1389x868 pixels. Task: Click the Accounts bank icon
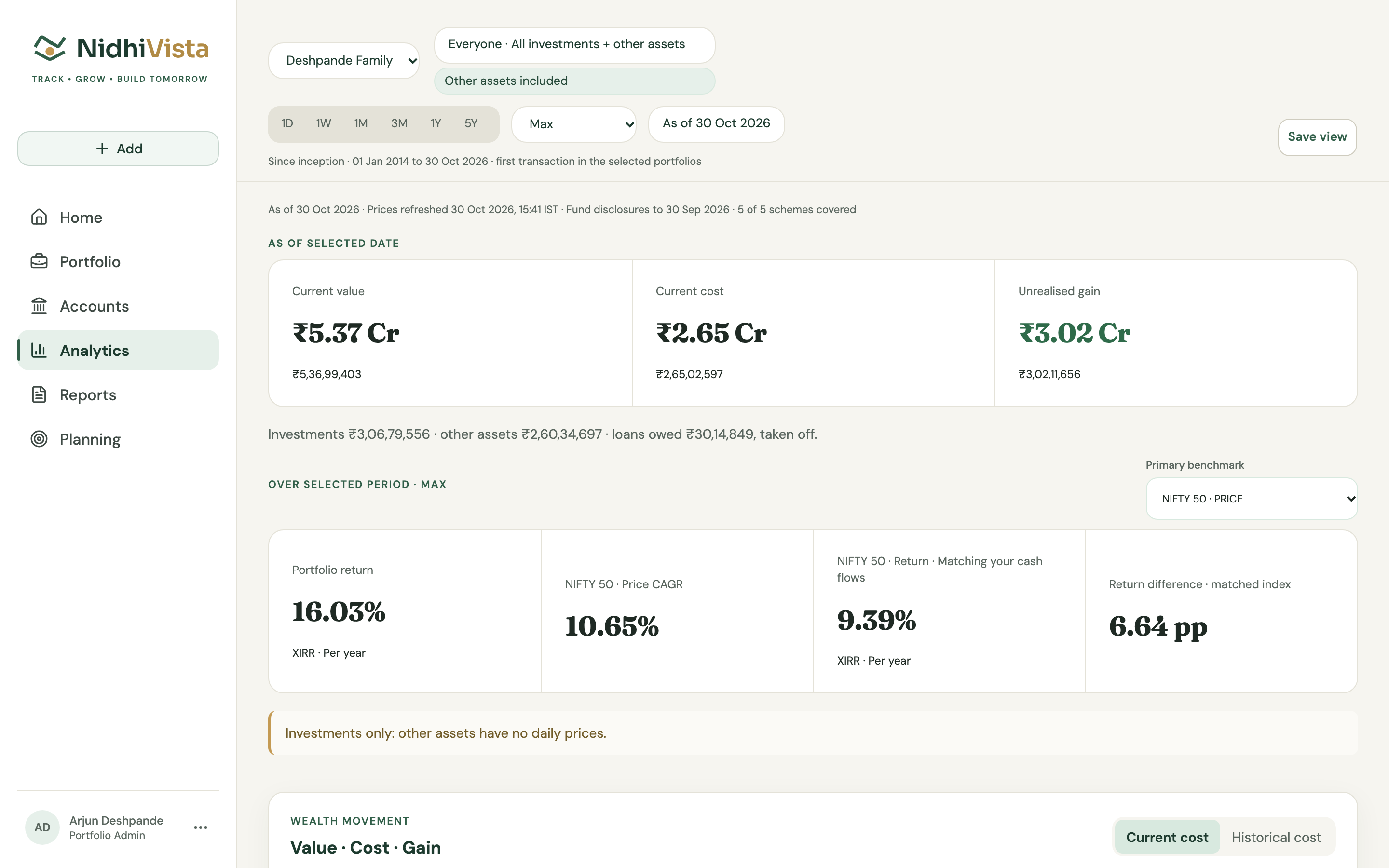tap(39, 306)
